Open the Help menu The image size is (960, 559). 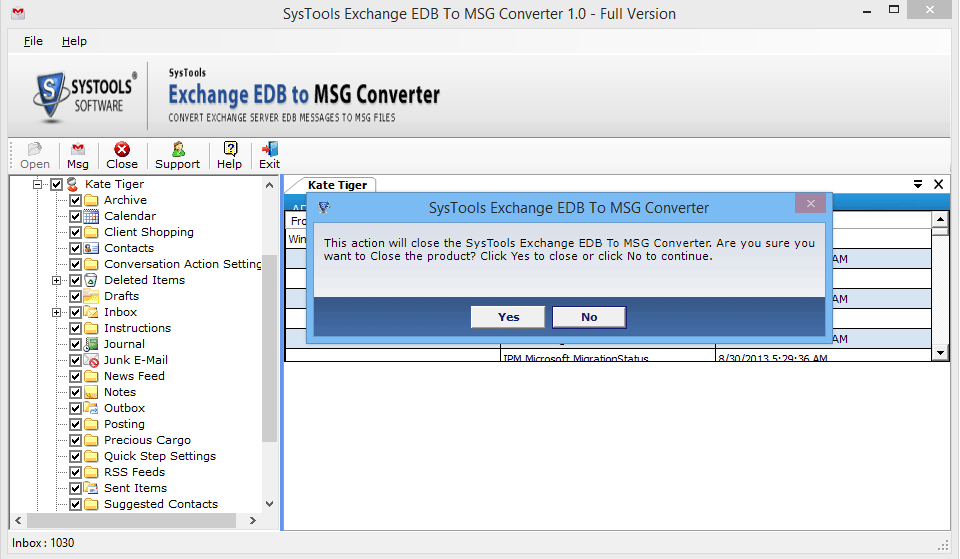74,41
